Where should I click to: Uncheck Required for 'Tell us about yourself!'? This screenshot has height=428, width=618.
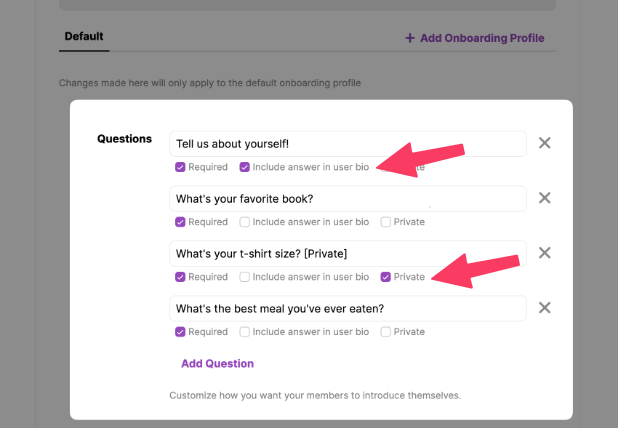coord(180,167)
